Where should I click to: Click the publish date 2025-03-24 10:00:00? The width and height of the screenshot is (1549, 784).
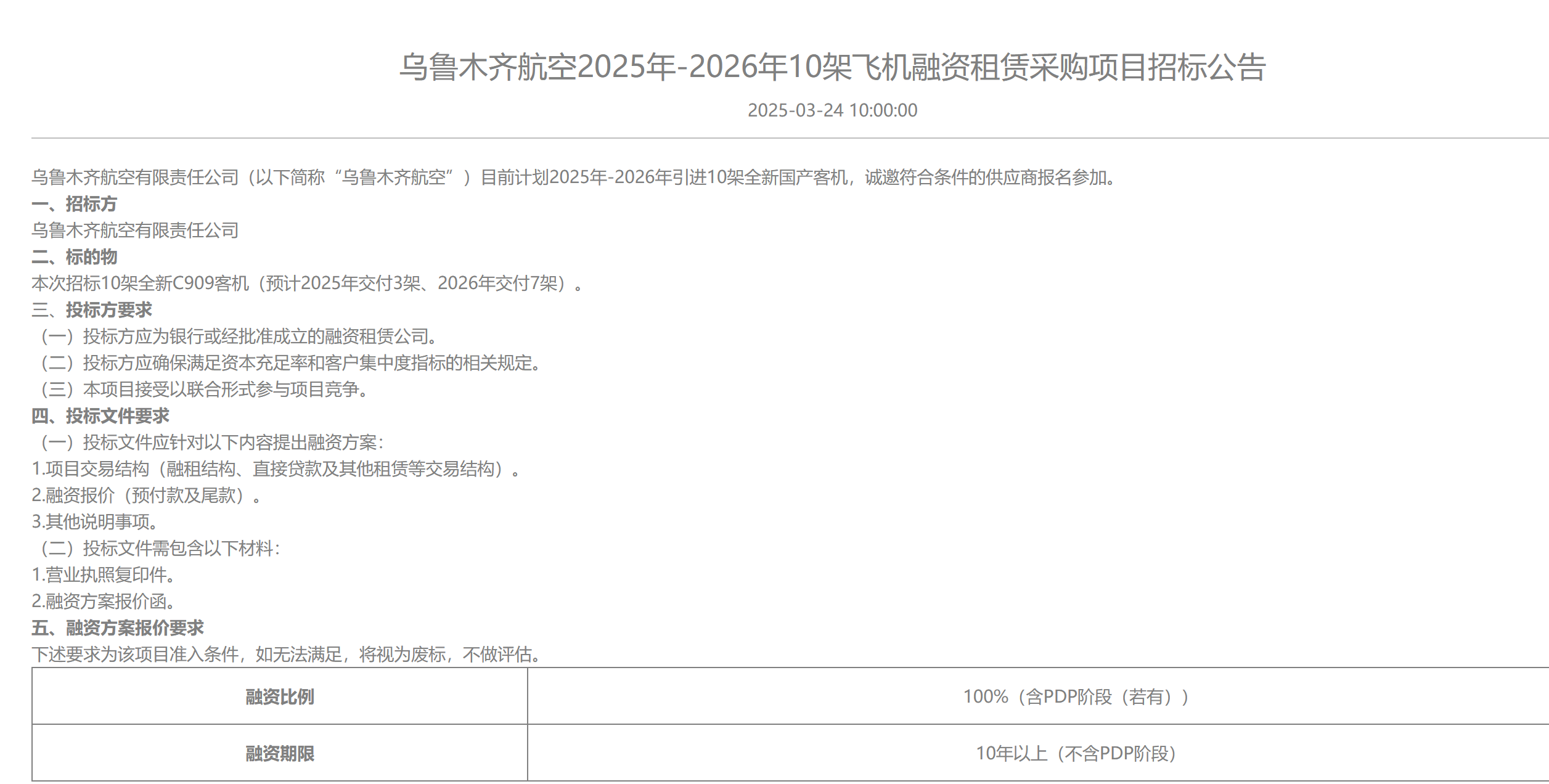[x=832, y=110]
